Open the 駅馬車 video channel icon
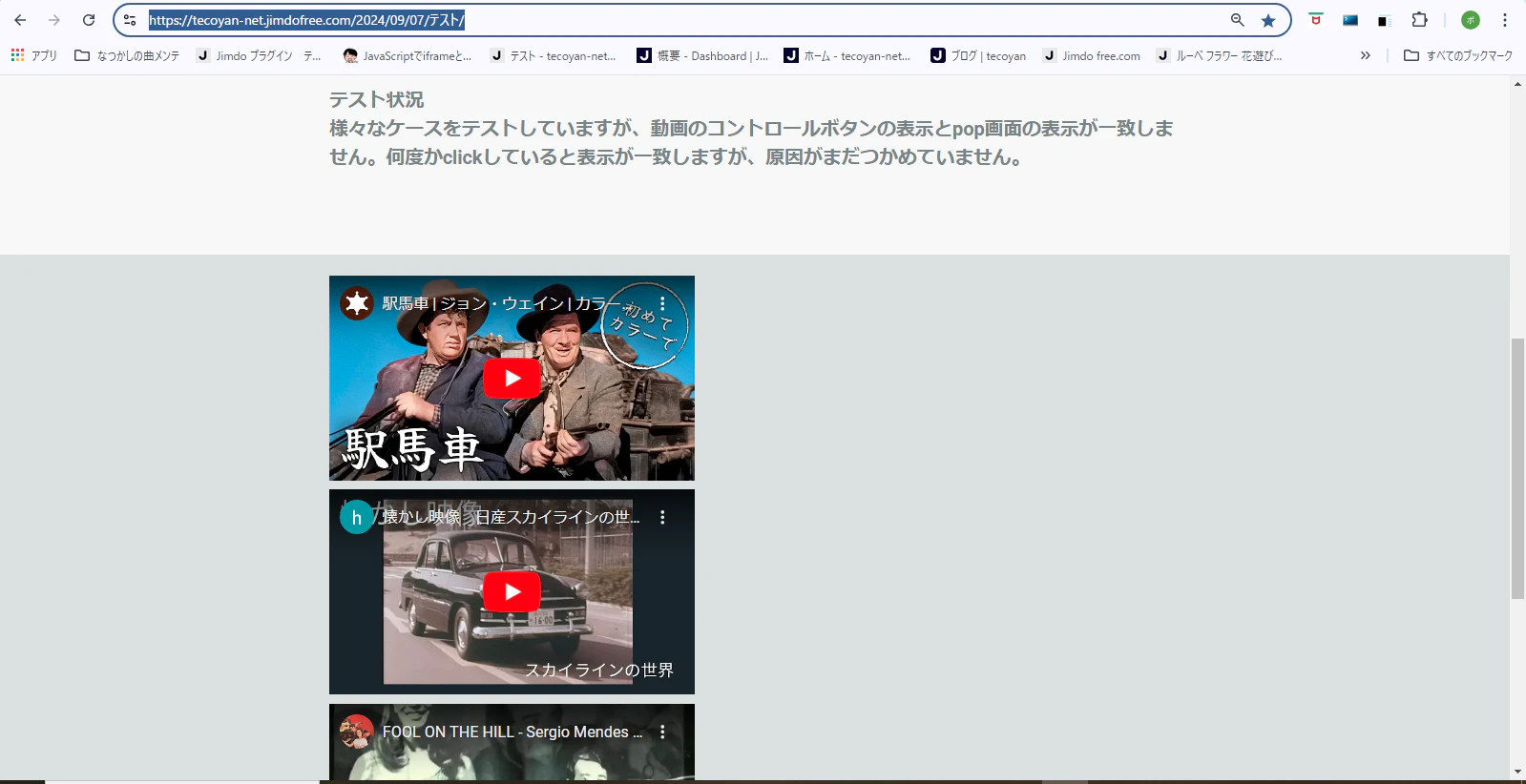 click(357, 303)
